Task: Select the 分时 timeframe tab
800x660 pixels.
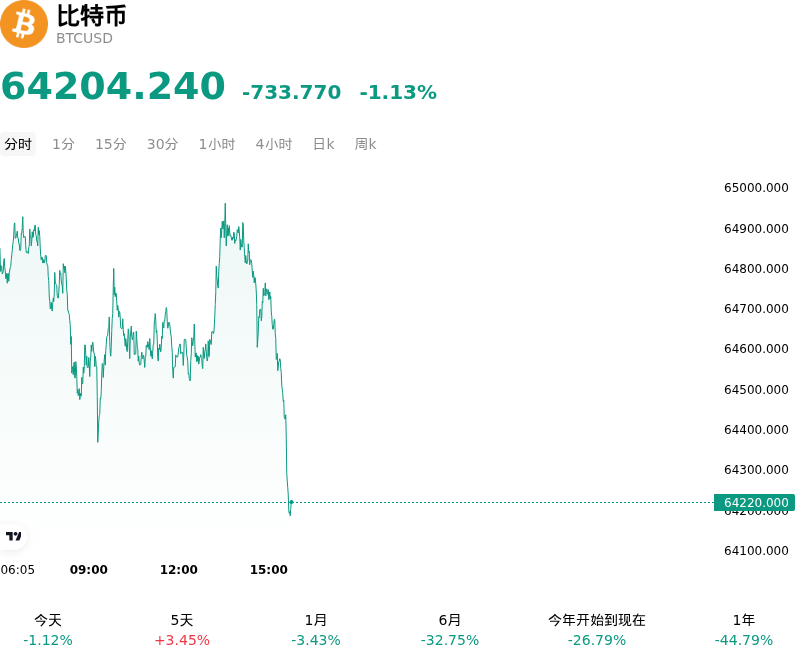Action: click(18, 144)
